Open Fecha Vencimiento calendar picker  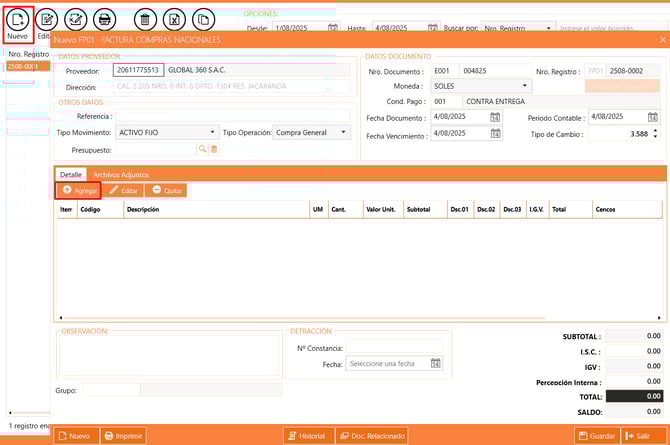[x=495, y=133]
